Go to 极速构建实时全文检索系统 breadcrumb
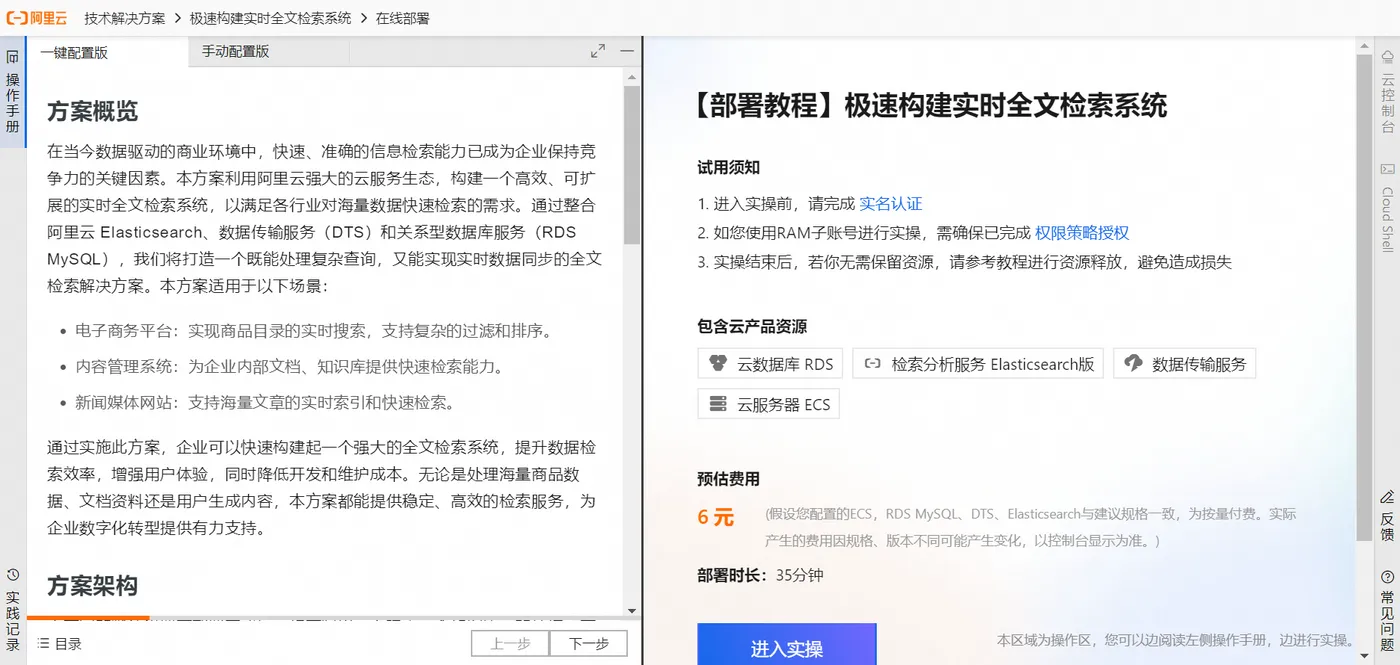 click(270, 18)
